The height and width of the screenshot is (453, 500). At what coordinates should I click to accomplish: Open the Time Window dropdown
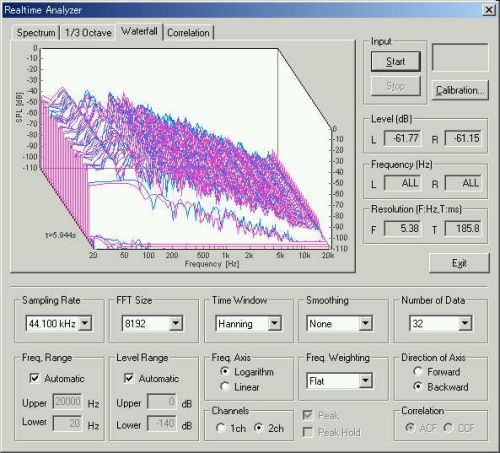click(274, 323)
